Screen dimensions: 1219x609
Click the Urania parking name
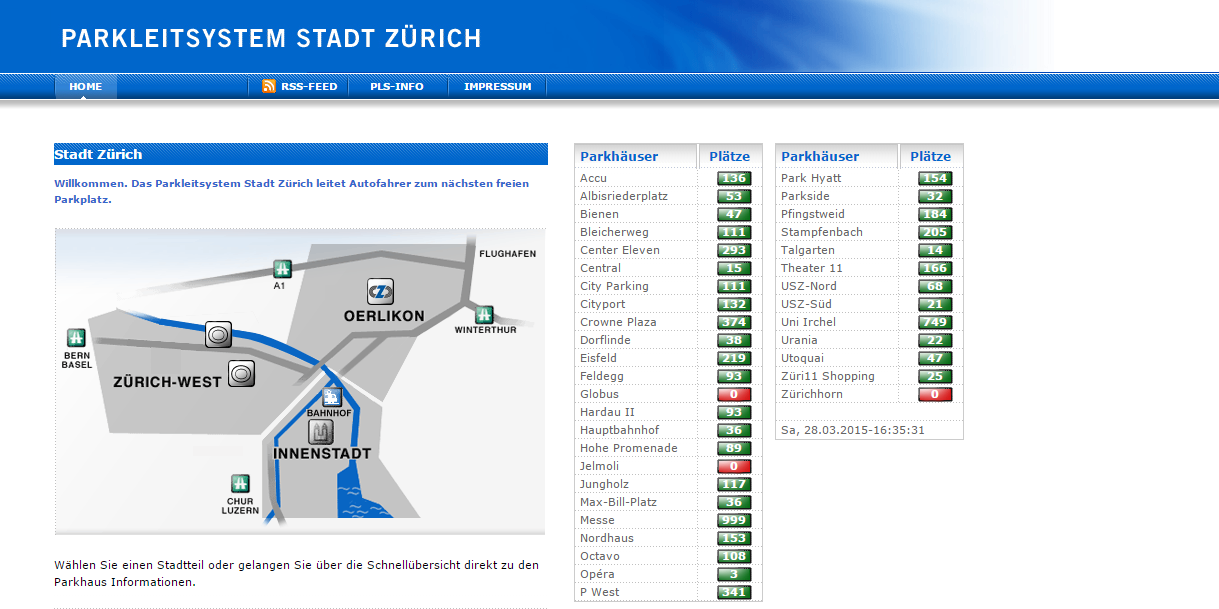pos(799,340)
